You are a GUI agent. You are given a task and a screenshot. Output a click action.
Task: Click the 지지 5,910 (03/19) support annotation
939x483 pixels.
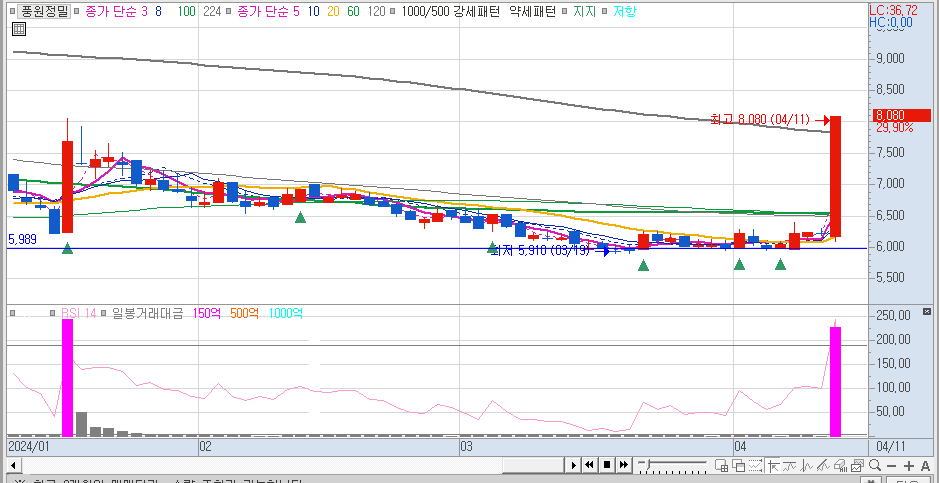click(x=539, y=251)
